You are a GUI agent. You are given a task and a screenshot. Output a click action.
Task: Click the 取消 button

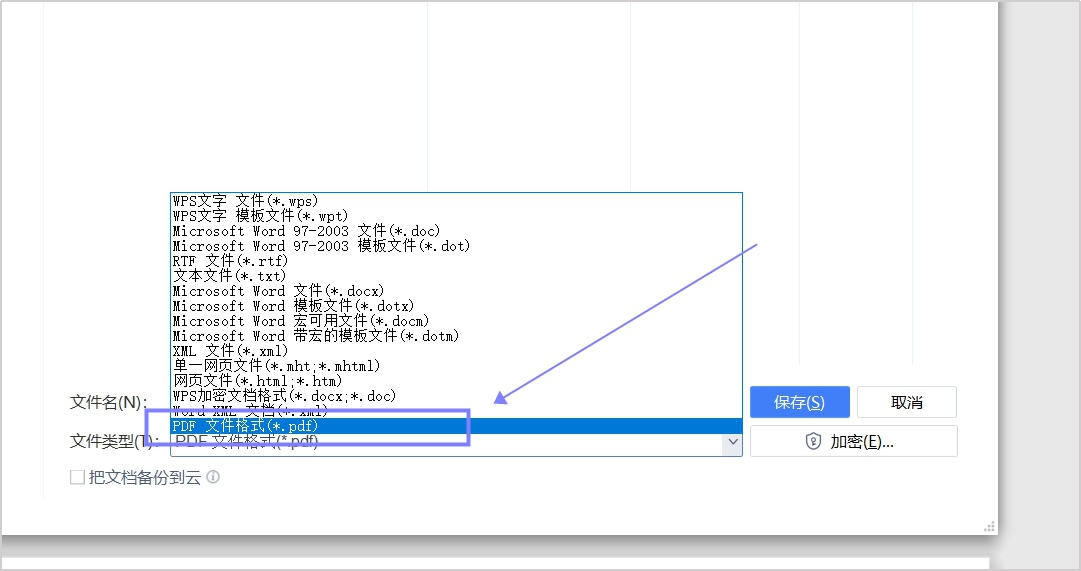pos(907,402)
